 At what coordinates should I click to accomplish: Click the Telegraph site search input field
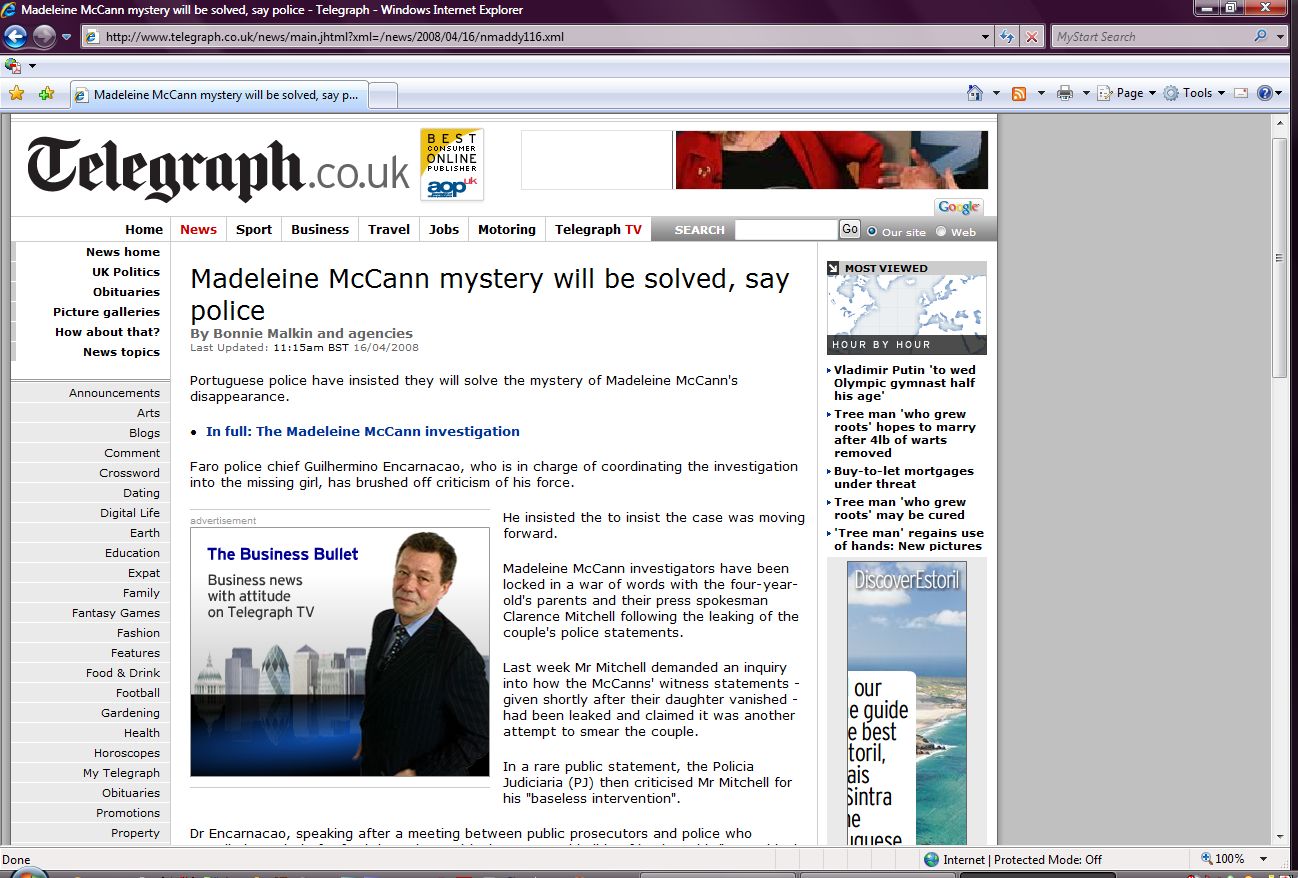tap(785, 230)
